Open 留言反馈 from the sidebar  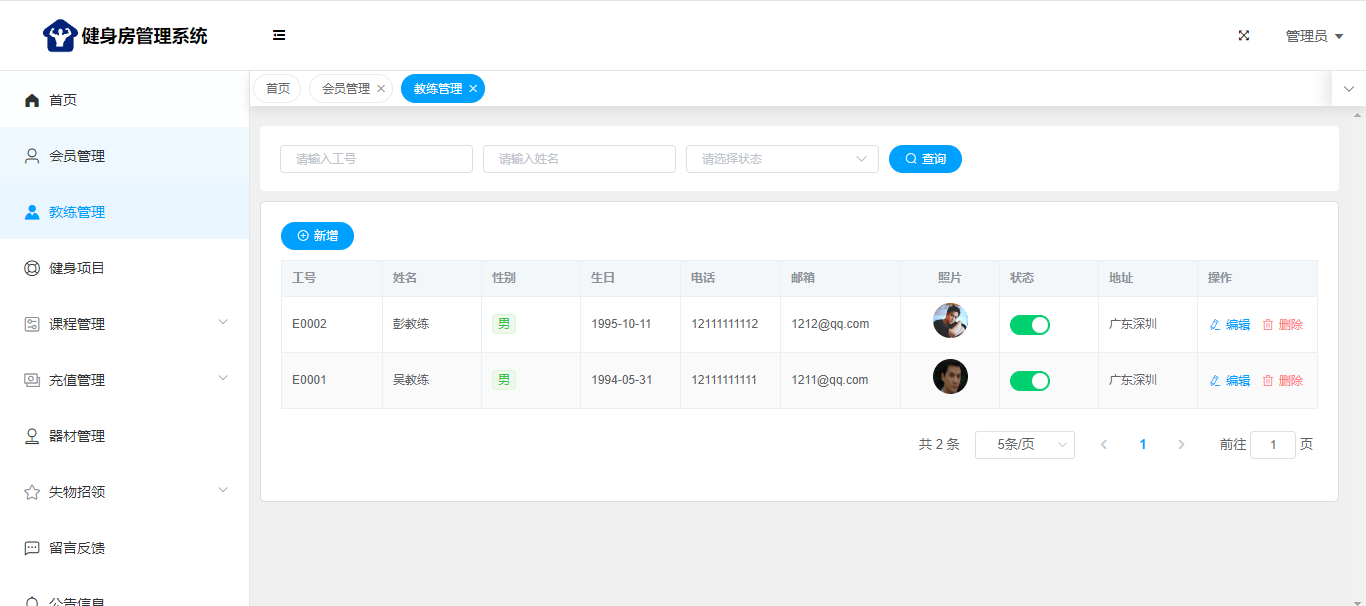77,548
